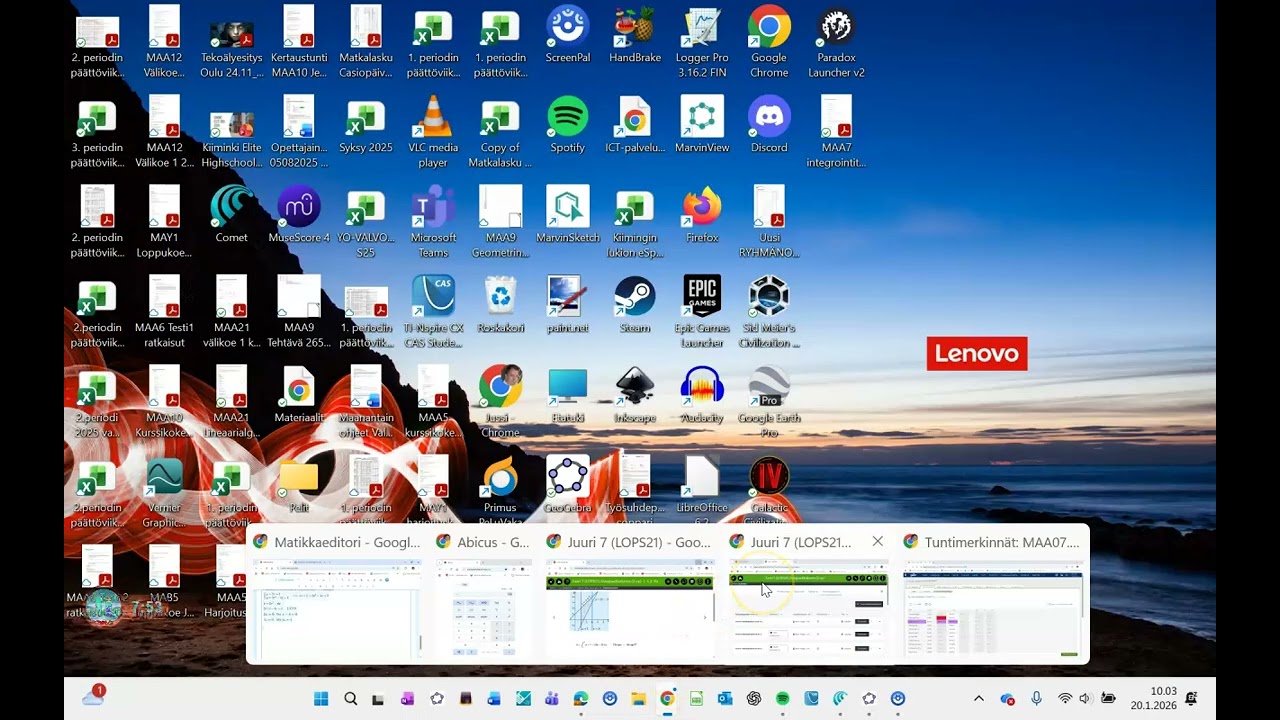Open the Hiaruki desktop shortcut
Image resolution: width=1280 pixels, height=720 pixels.
[567, 396]
